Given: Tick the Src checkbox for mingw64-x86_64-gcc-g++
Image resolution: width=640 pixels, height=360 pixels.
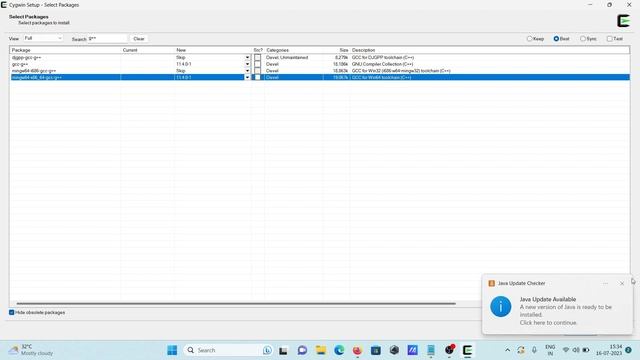Looking at the screenshot, I should tap(257, 77).
